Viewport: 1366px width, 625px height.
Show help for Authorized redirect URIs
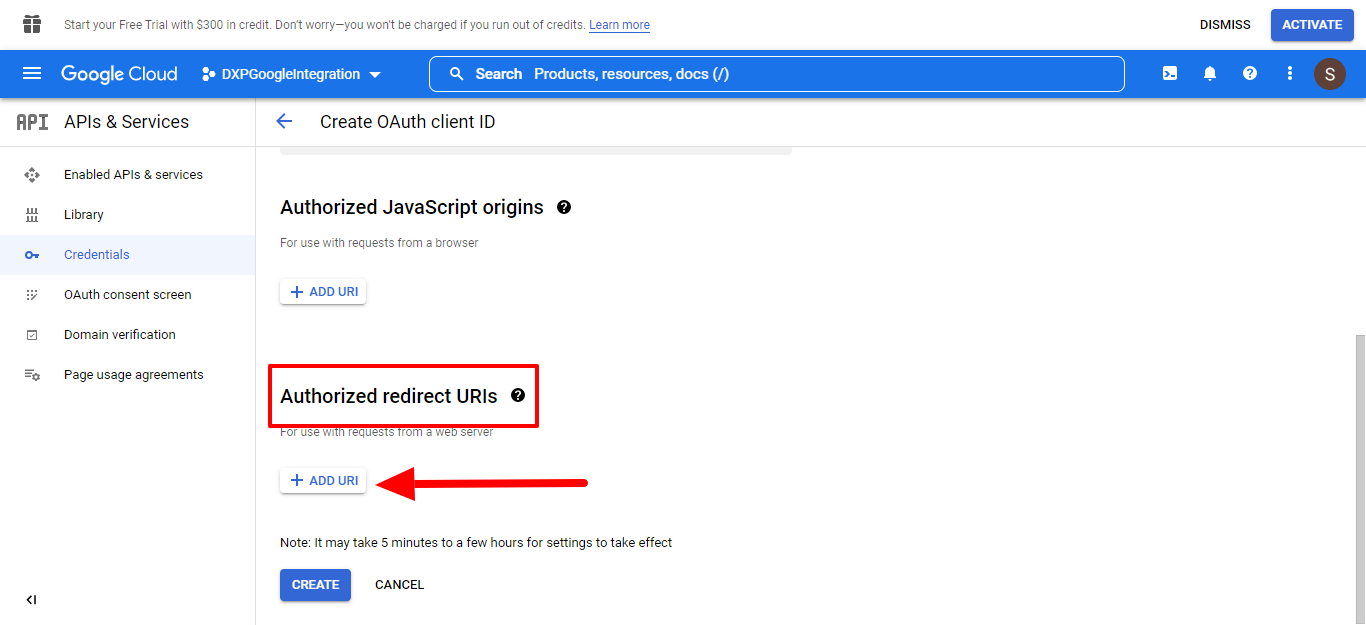tap(518, 395)
